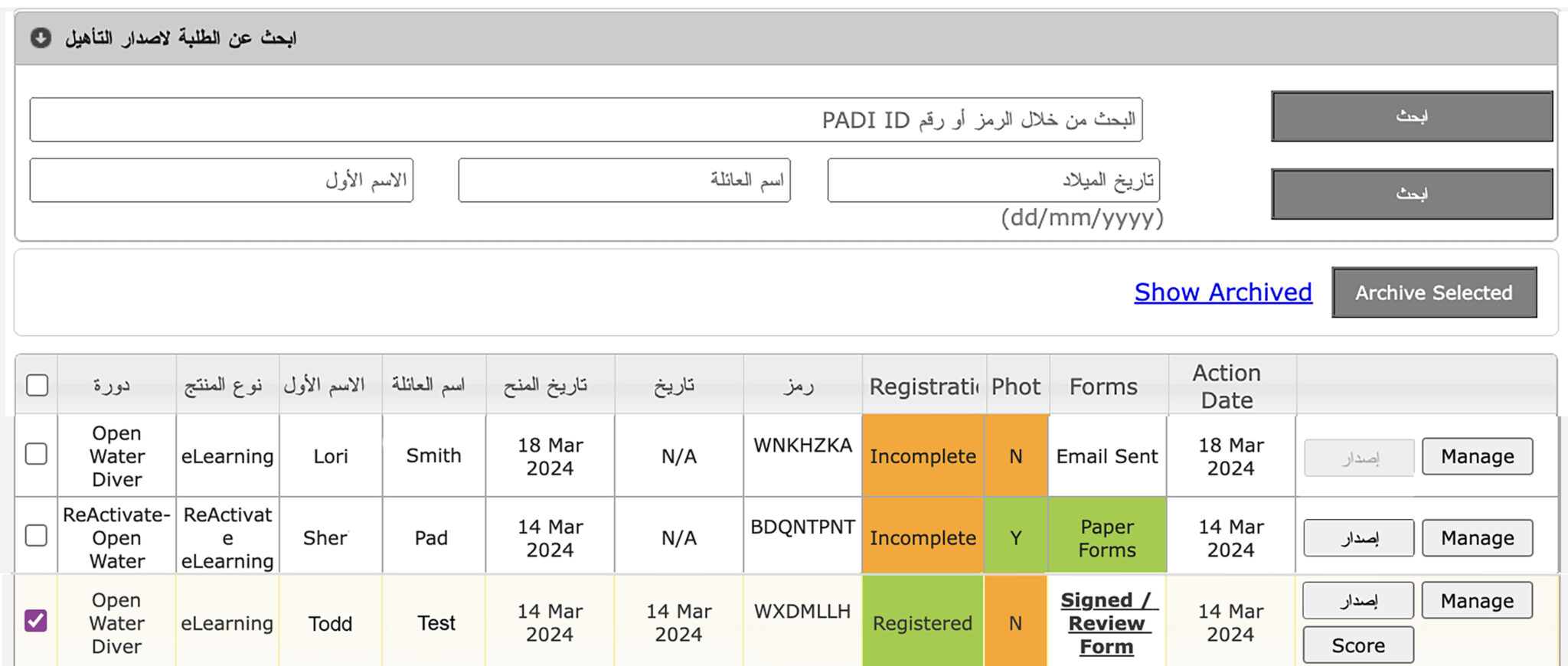Check the box for Sher Pad row
Image resolution: width=1568 pixels, height=666 pixels.
tap(36, 535)
